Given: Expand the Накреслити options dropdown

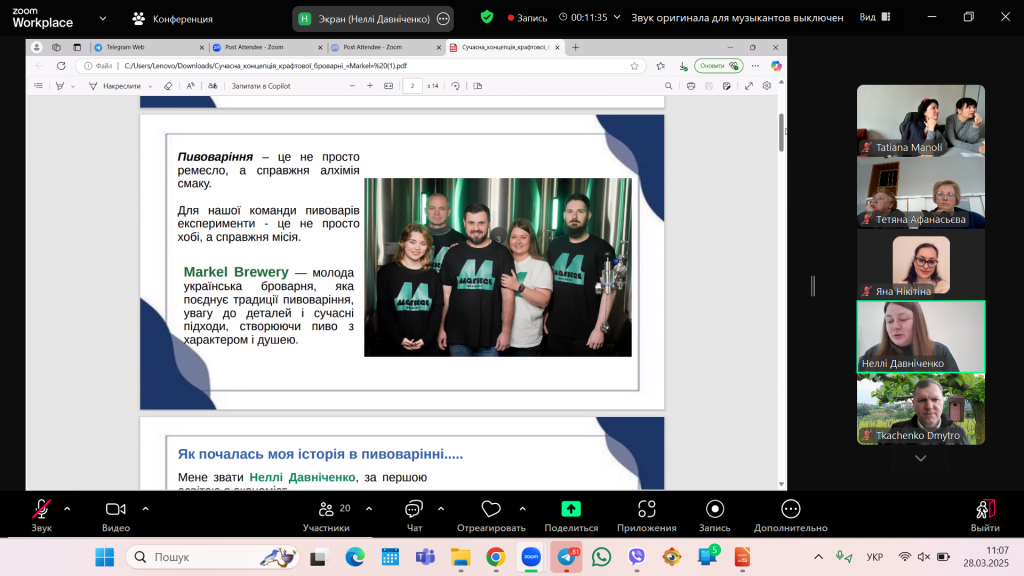Looking at the screenshot, I should [x=150, y=86].
